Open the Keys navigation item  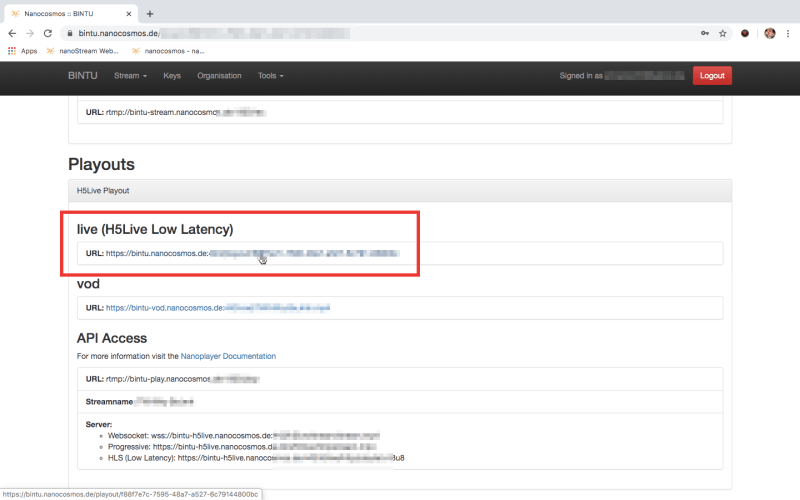tap(172, 76)
